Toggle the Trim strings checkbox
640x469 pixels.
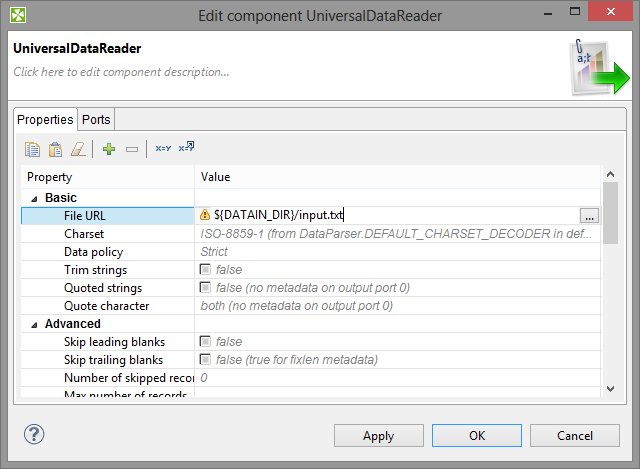pos(206,270)
